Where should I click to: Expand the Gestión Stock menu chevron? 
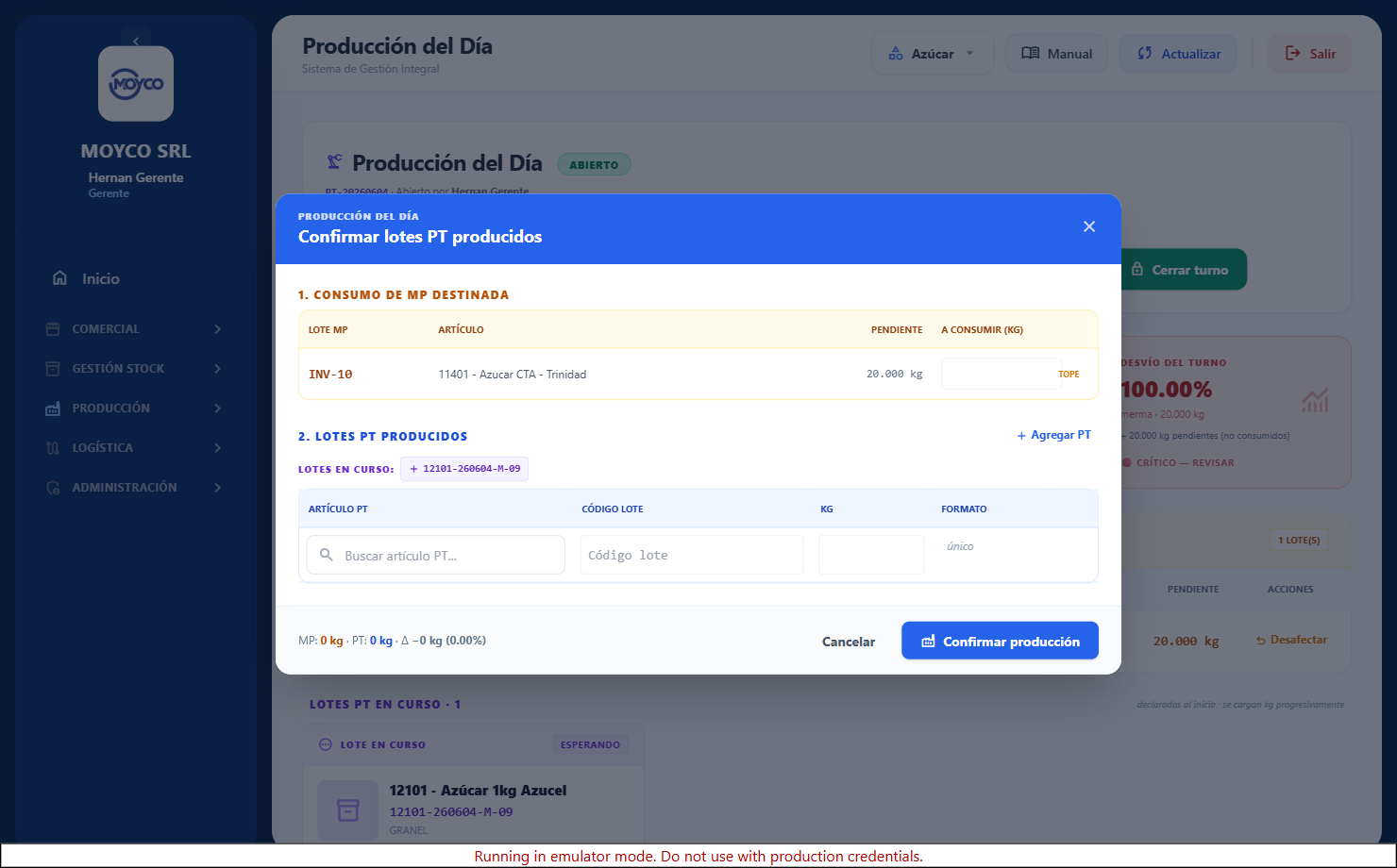pos(217,369)
